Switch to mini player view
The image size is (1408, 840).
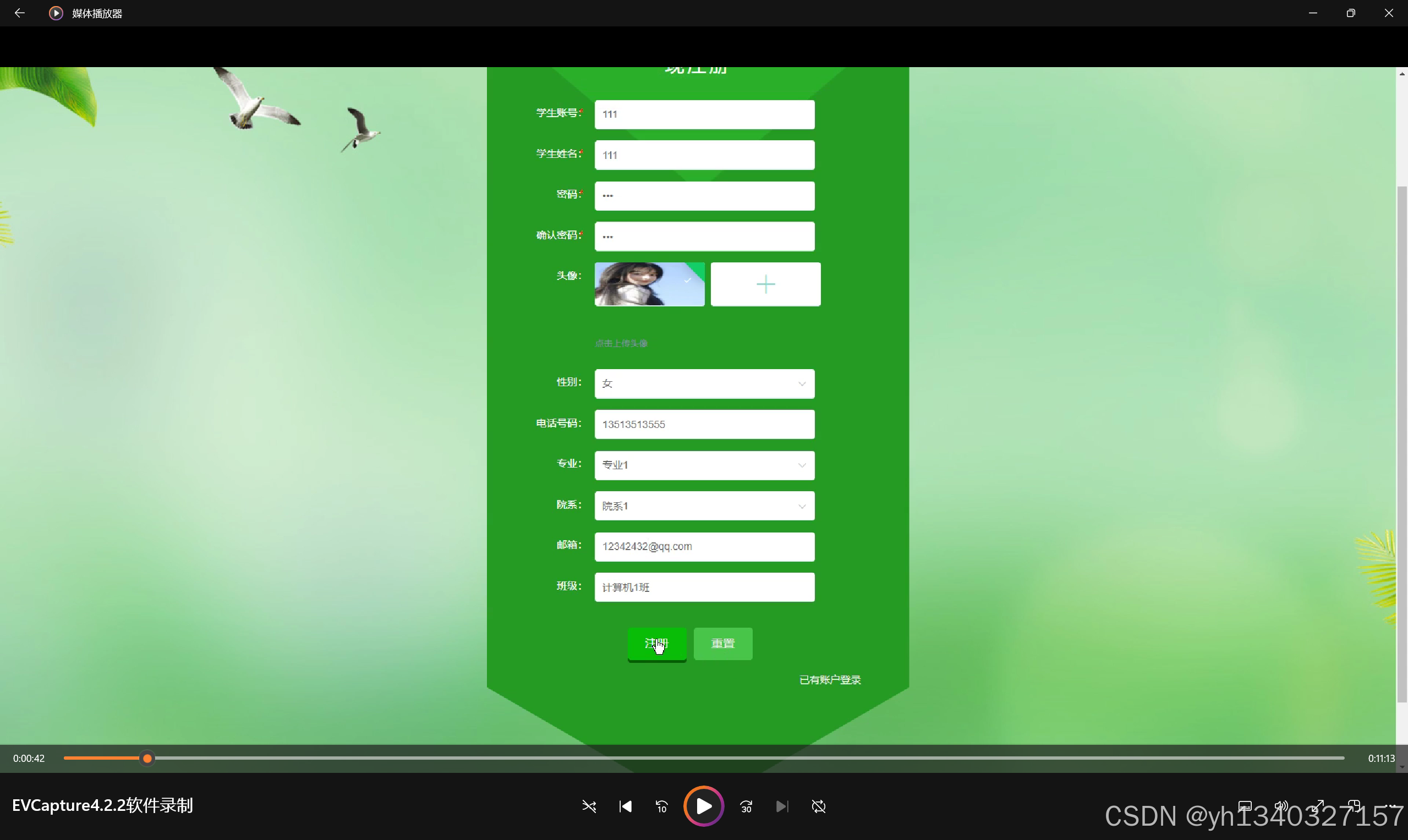coord(1354,805)
